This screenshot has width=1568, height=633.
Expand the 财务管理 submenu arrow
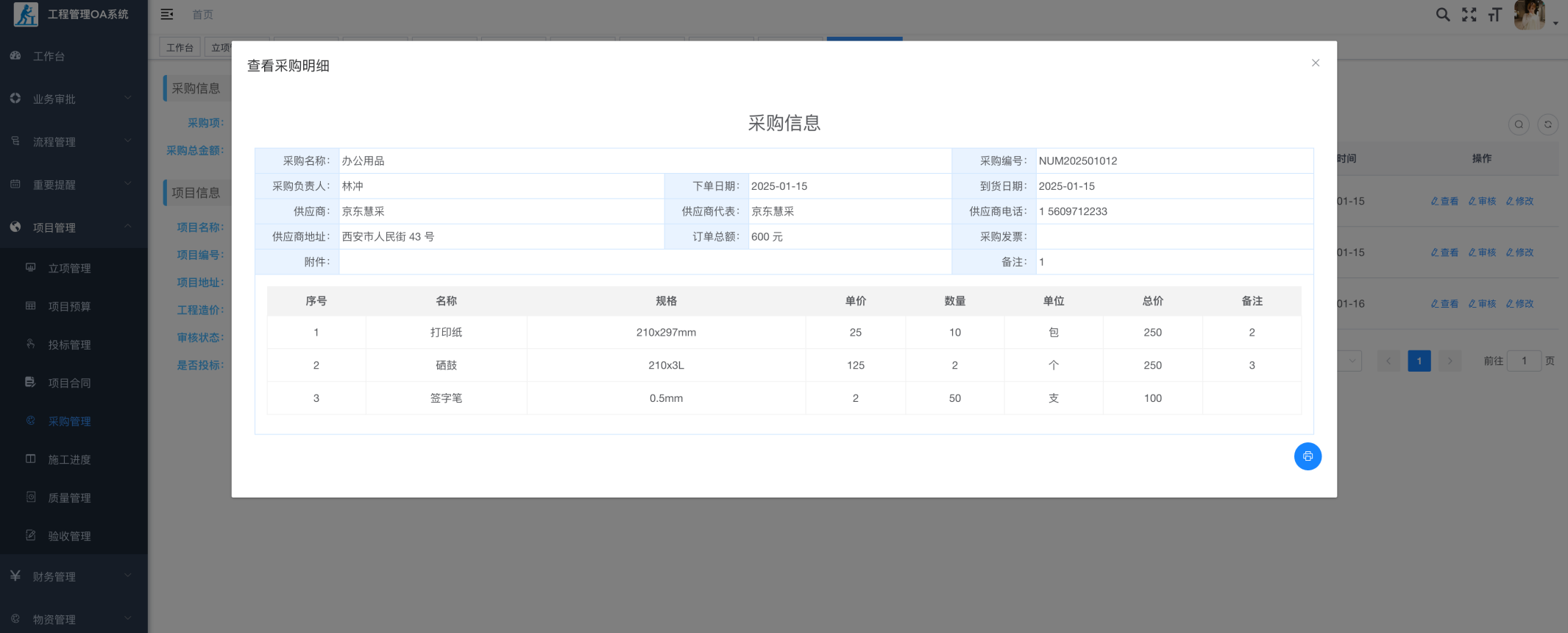click(128, 576)
